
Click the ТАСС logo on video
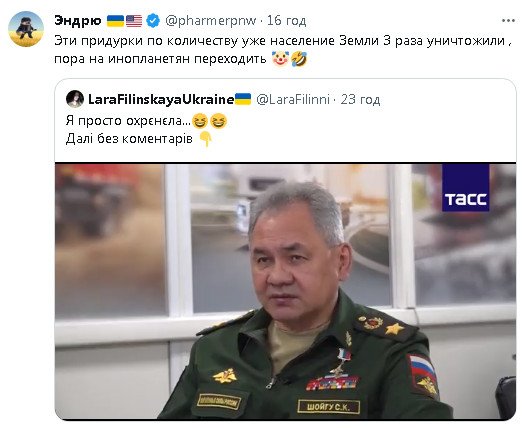point(466,188)
